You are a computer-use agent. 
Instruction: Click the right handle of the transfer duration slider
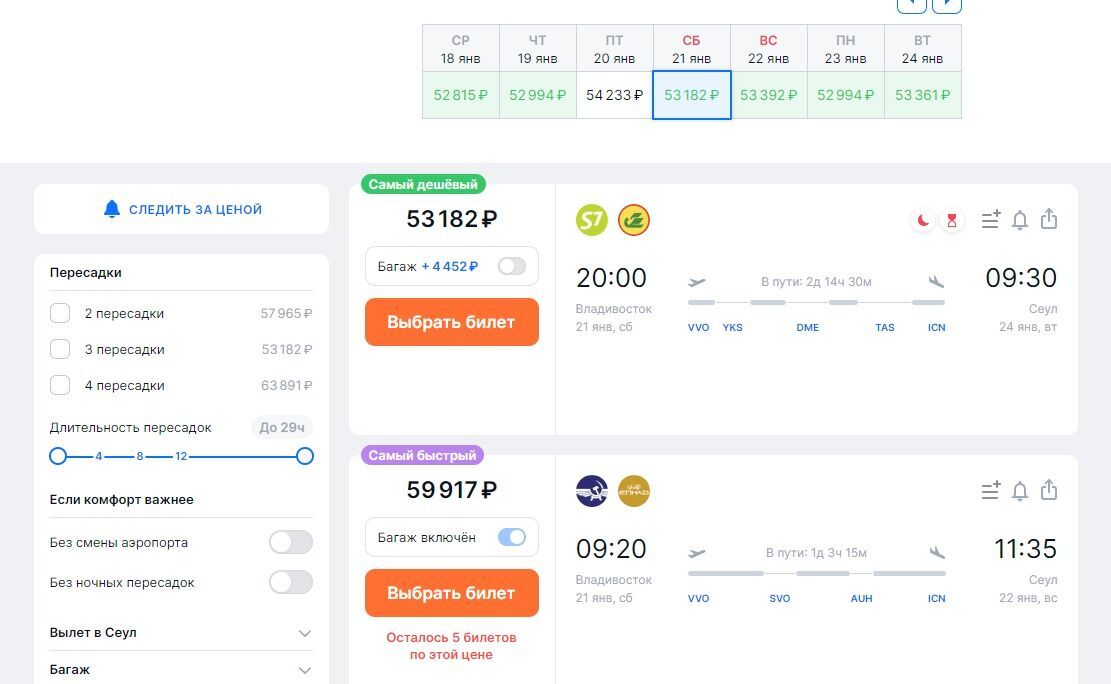coord(305,456)
